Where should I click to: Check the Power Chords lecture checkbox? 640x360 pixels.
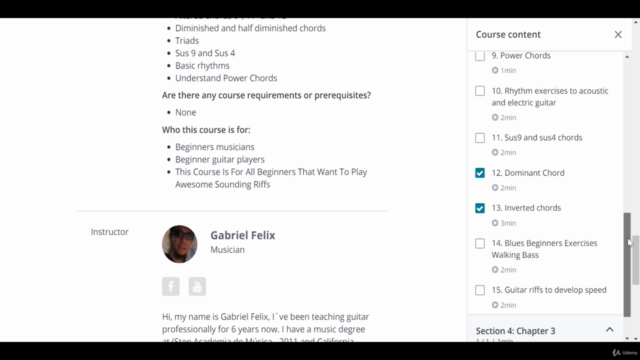(x=480, y=56)
